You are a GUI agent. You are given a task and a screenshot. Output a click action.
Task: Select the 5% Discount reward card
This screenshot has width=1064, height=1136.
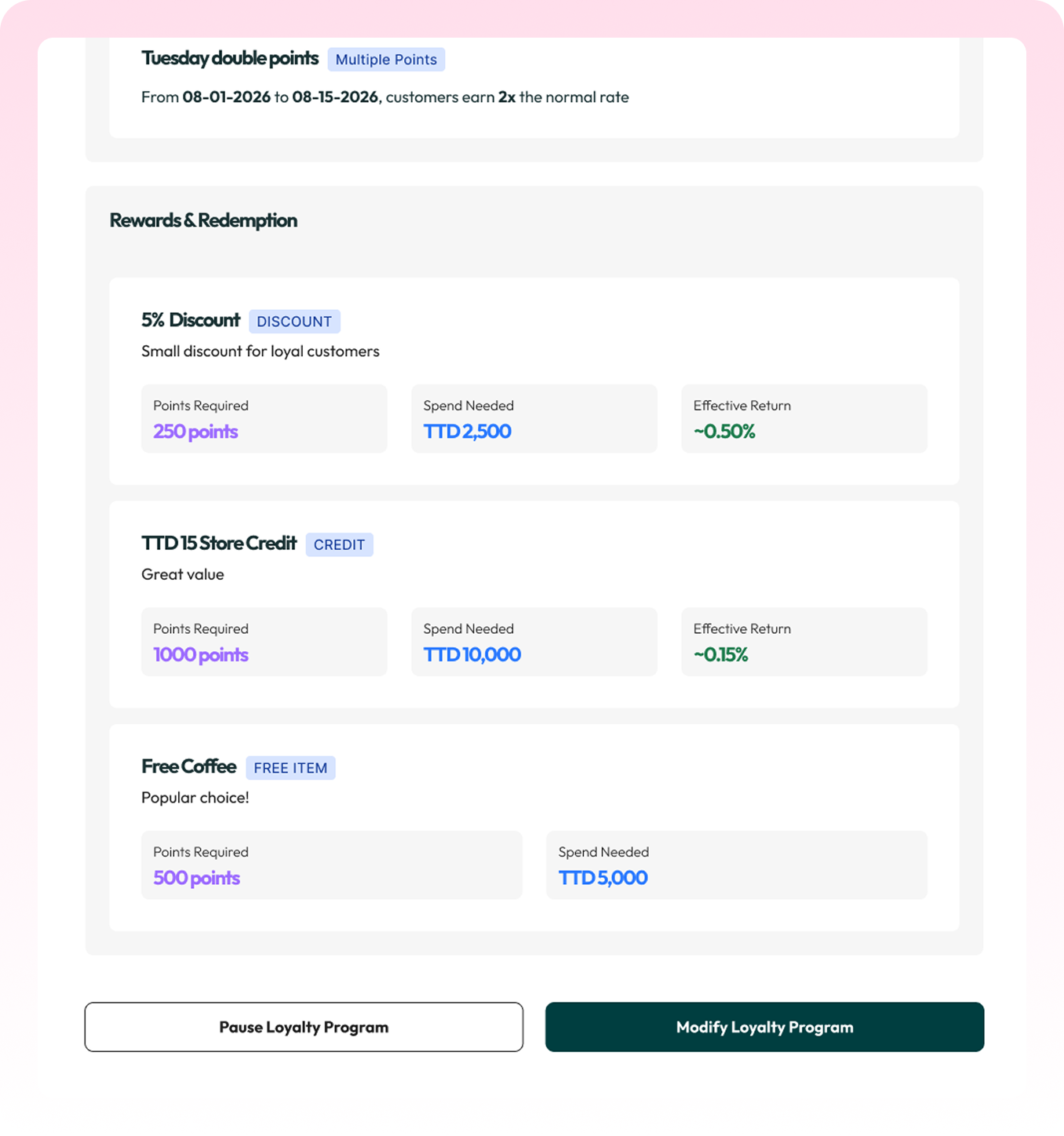[x=534, y=380]
